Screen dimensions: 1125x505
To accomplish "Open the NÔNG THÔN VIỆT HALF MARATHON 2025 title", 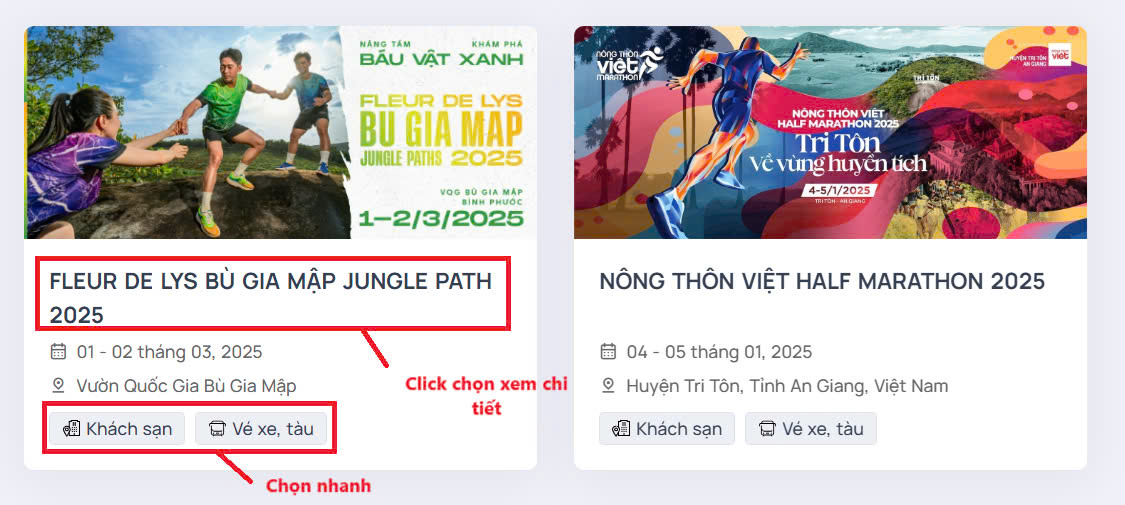I will (x=822, y=281).
